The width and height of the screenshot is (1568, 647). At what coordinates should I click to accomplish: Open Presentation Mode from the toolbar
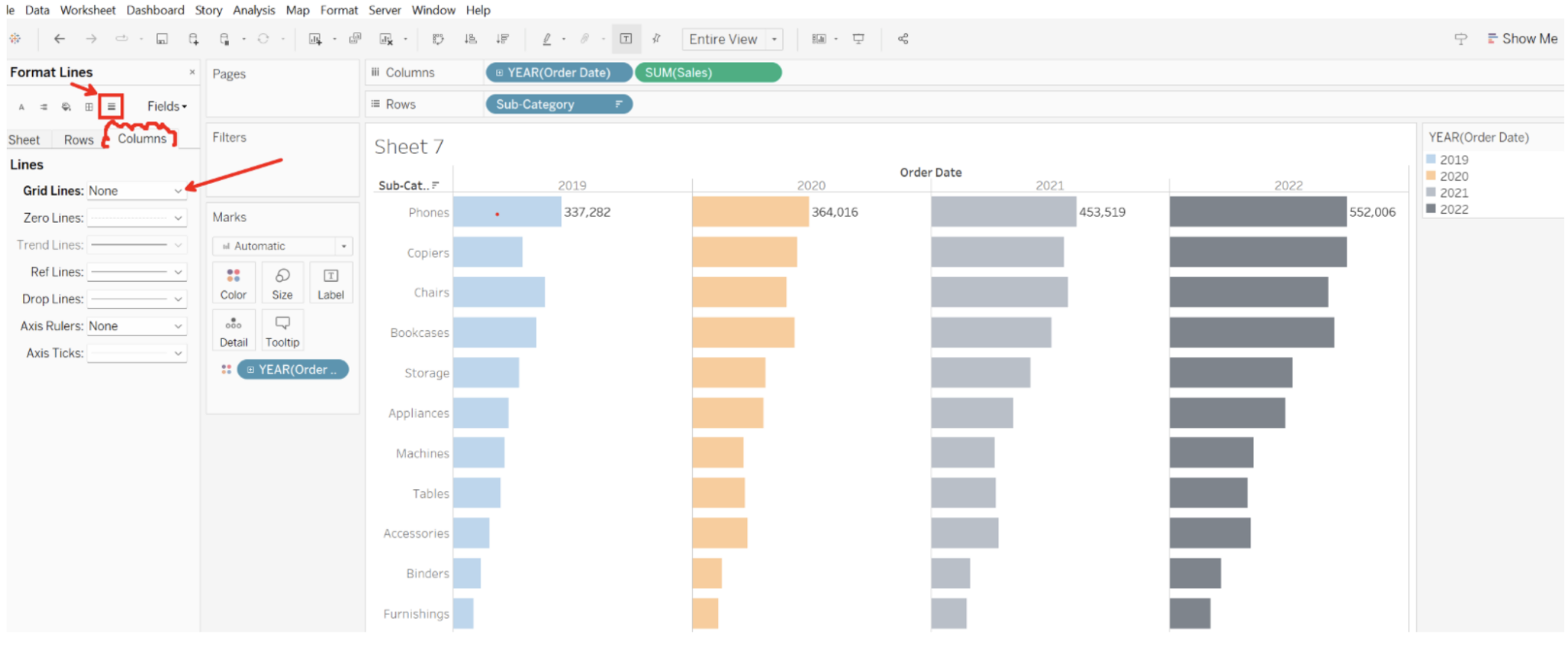(858, 39)
